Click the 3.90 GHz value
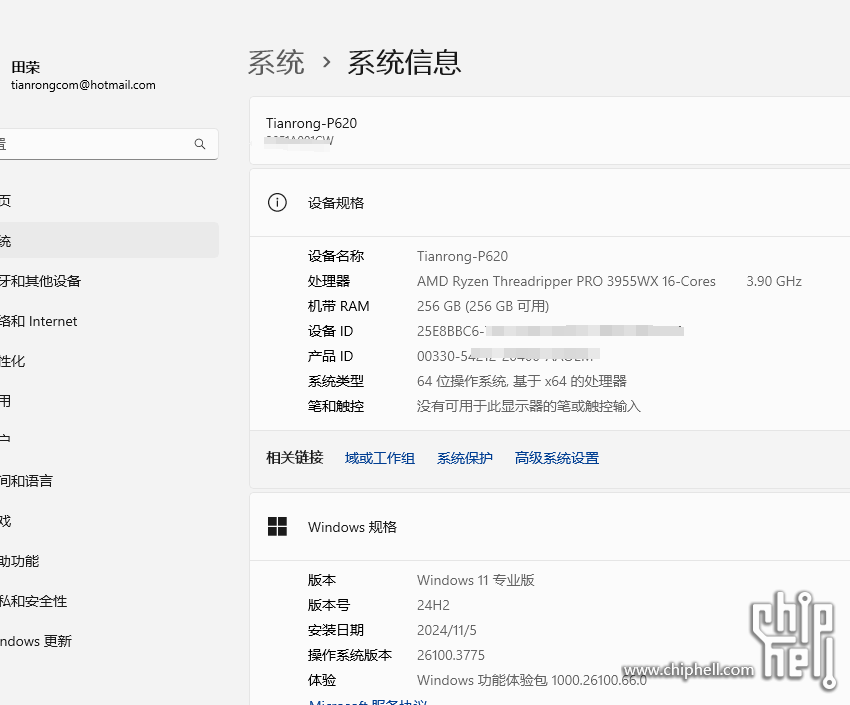The width and height of the screenshot is (850, 705). pyautogui.click(x=774, y=281)
